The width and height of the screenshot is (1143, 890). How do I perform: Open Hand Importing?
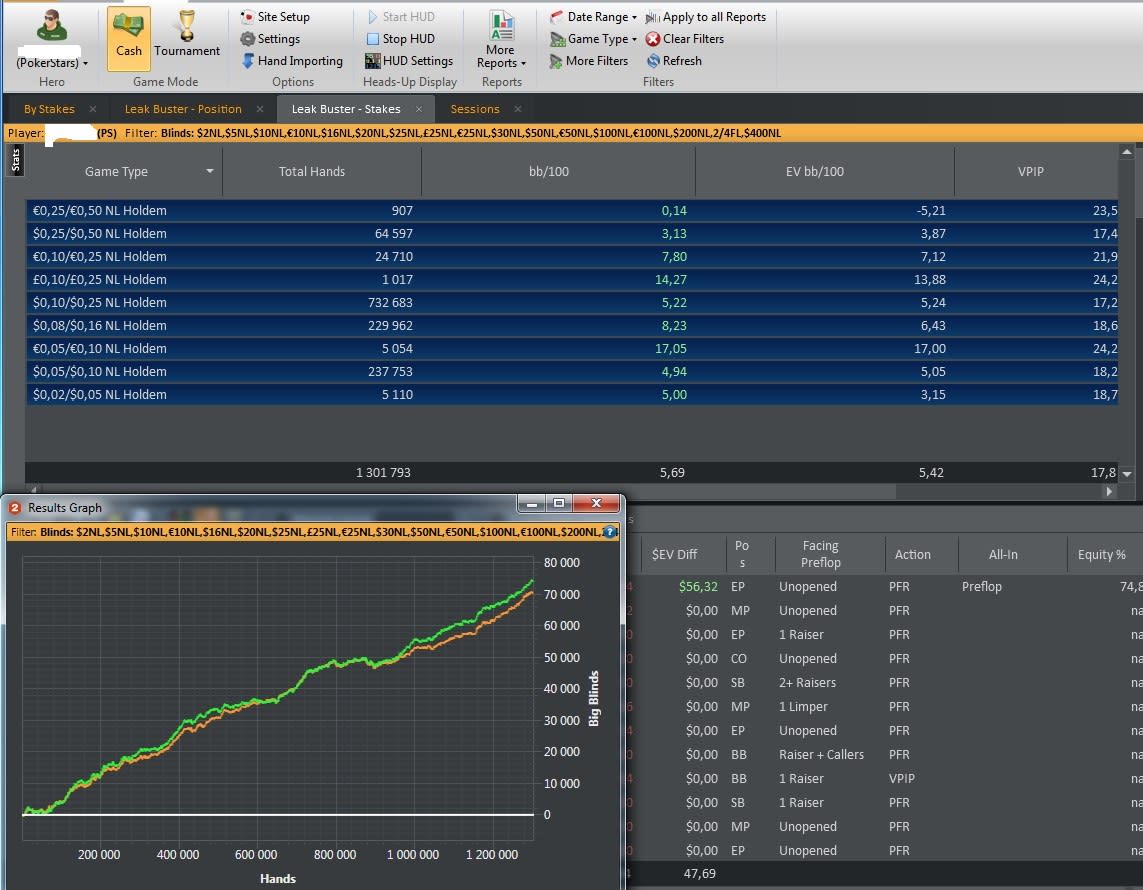[x=292, y=60]
